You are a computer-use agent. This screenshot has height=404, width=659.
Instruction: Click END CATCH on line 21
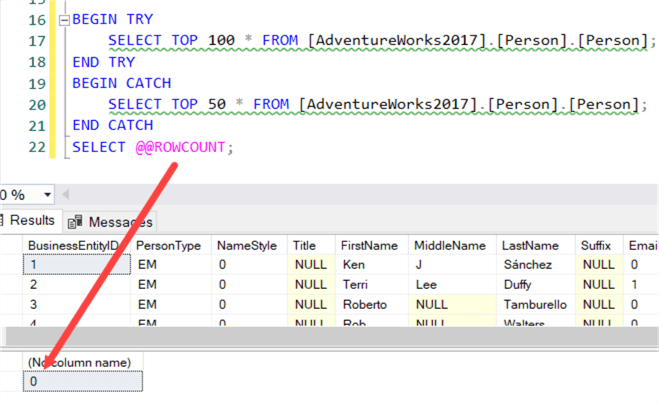point(113,125)
